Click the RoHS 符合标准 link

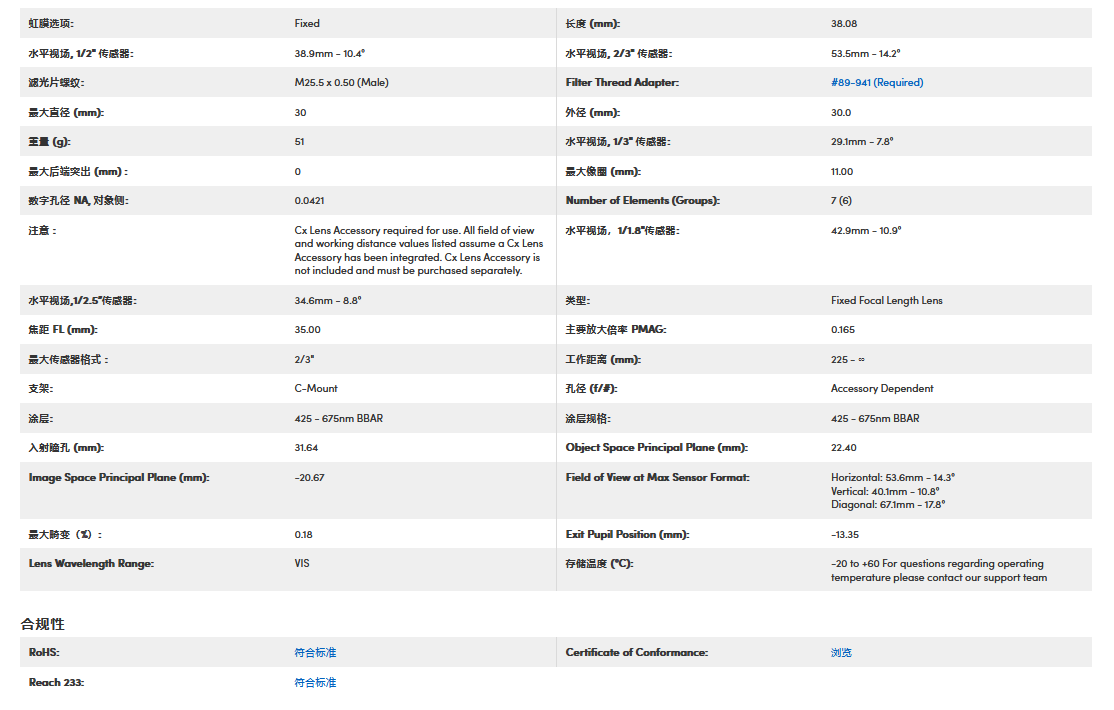pyautogui.click(x=315, y=653)
